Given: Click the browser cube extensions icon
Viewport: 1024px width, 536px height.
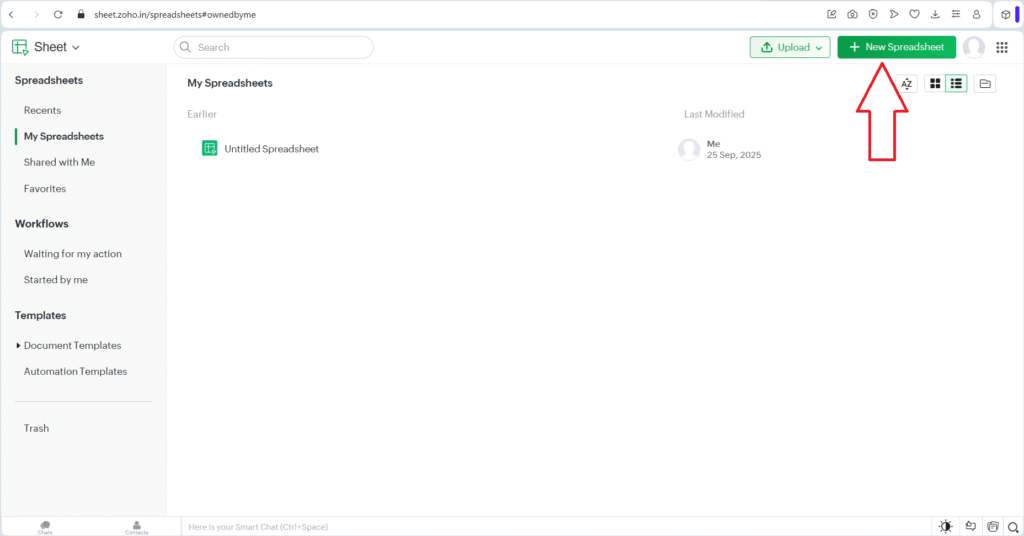Looking at the screenshot, I should tap(1006, 14).
